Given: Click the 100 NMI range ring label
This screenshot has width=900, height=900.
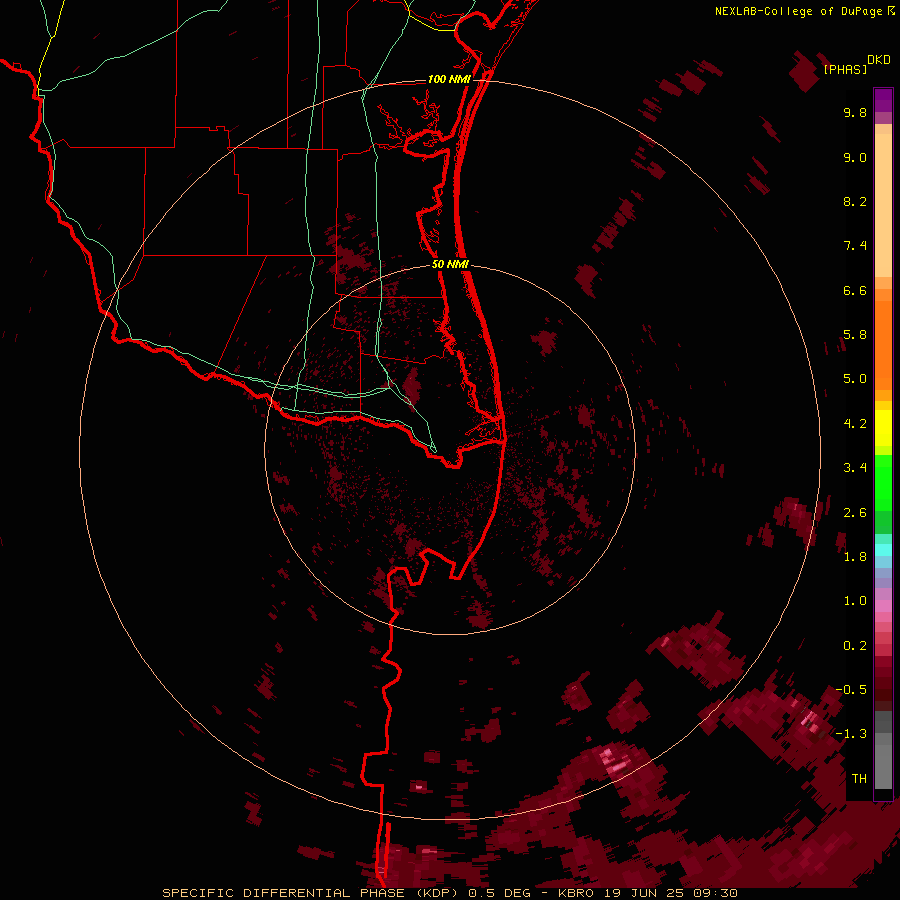Looking at the screenshot, I should (x=449, y=79).
